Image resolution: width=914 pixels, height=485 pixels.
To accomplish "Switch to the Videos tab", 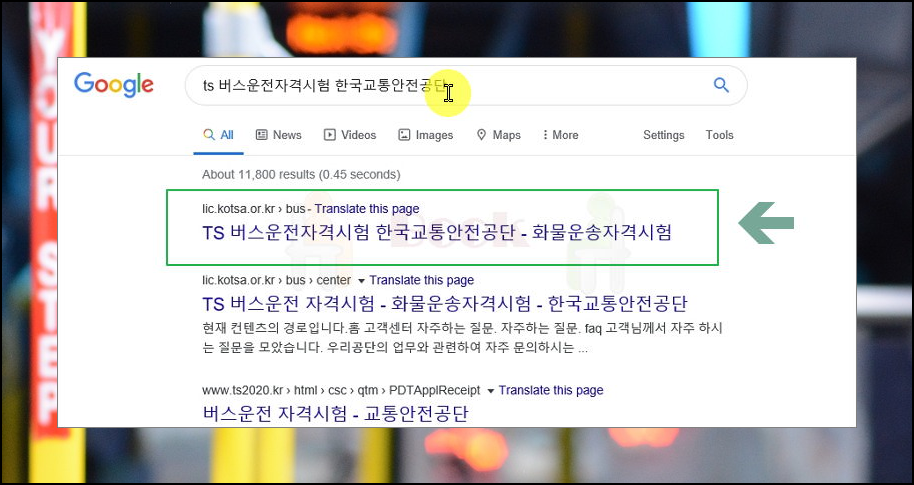I will click(350, 135).
